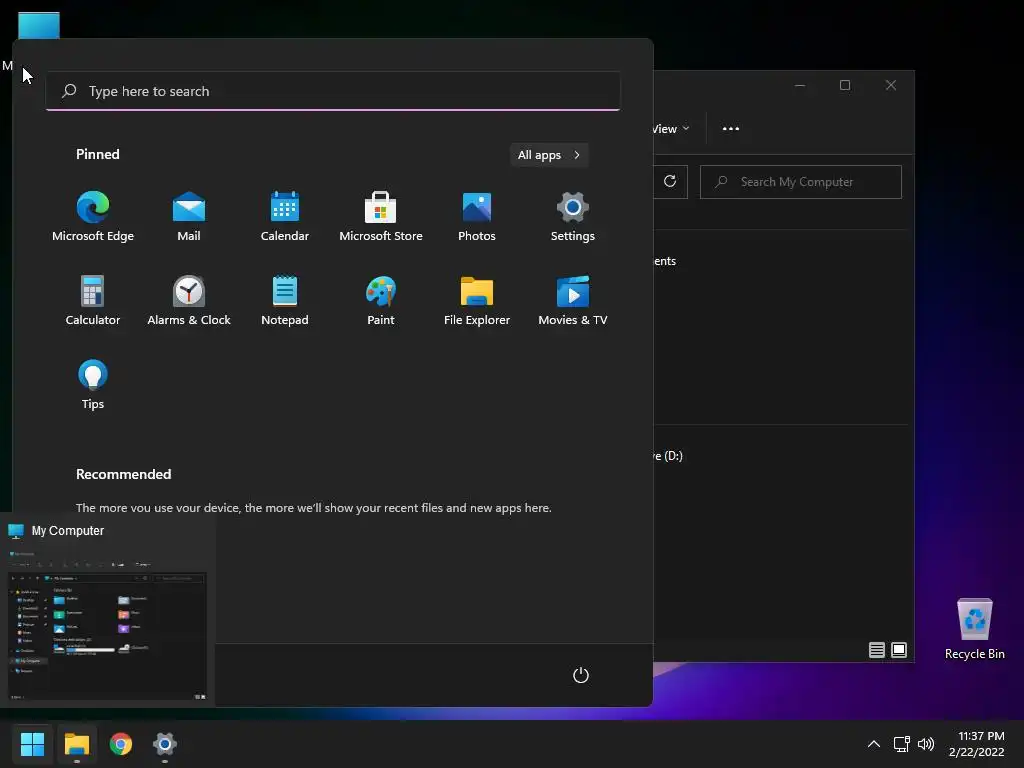Select My Computer window preview thumbnail
The height and width of the screenshot is (768, 1024).
coord(107,626)
